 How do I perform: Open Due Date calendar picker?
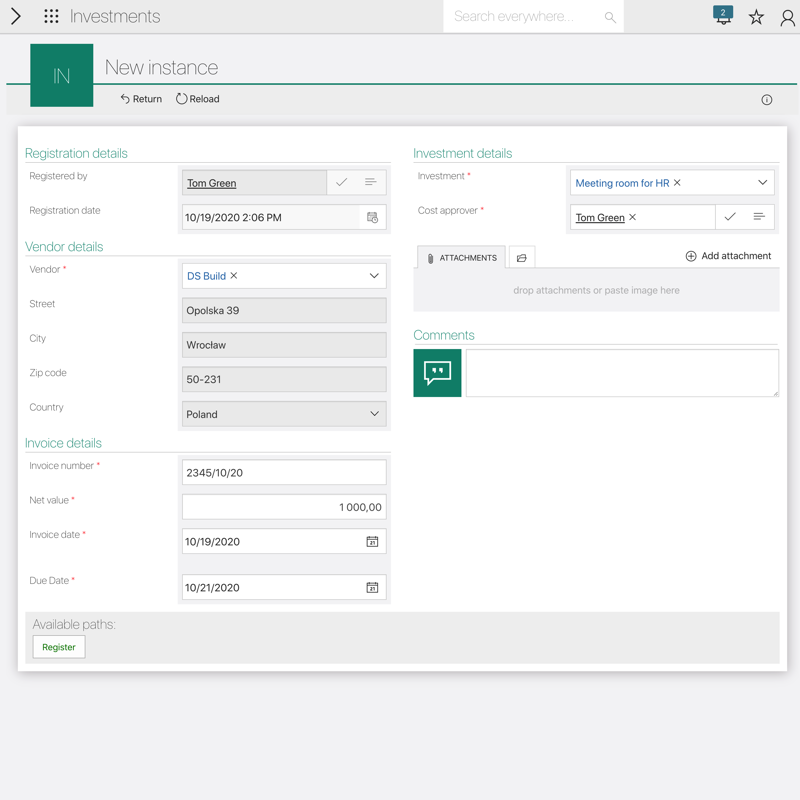[x=372, y=588]
